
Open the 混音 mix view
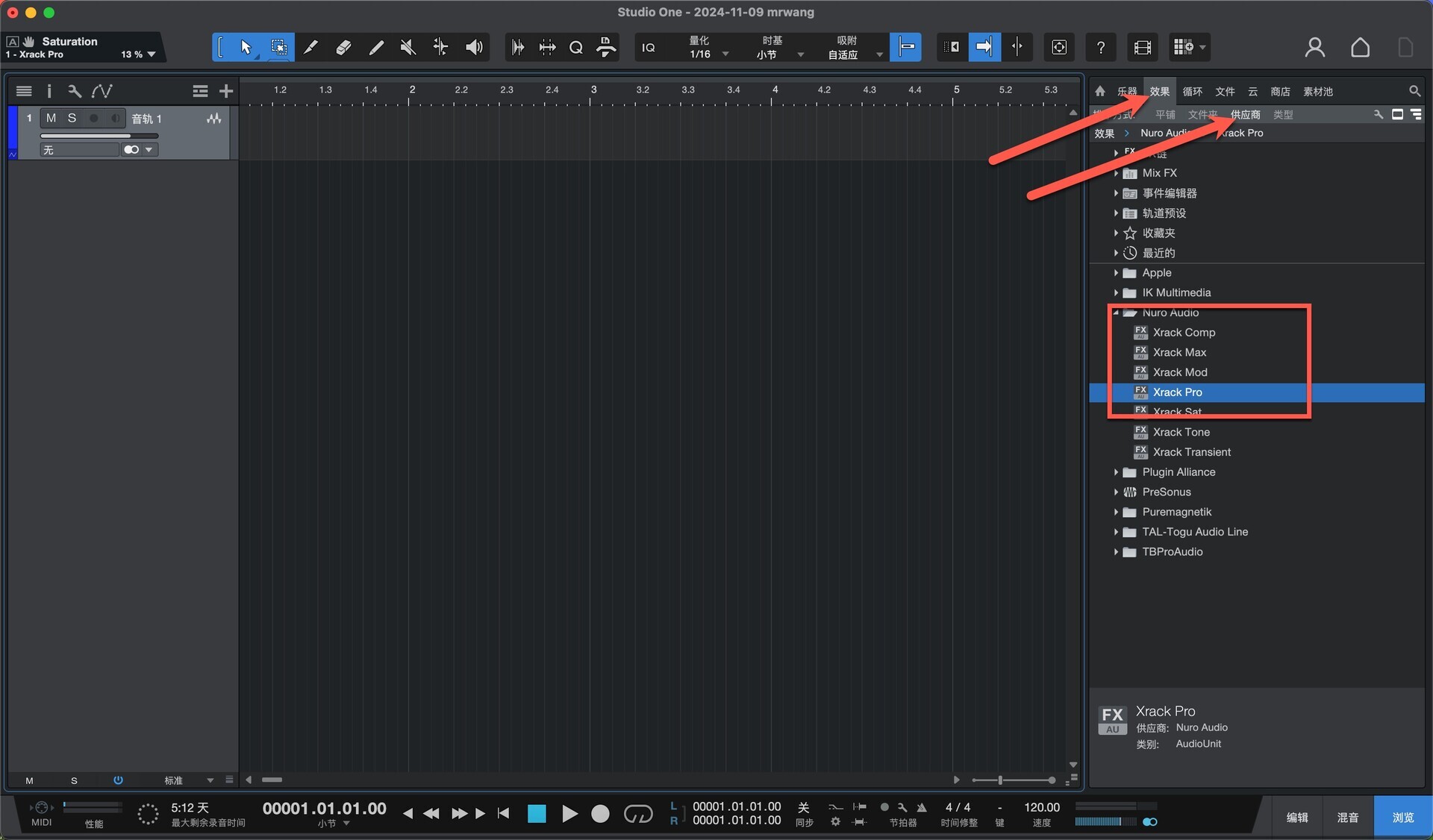[x=1348, y=818]
